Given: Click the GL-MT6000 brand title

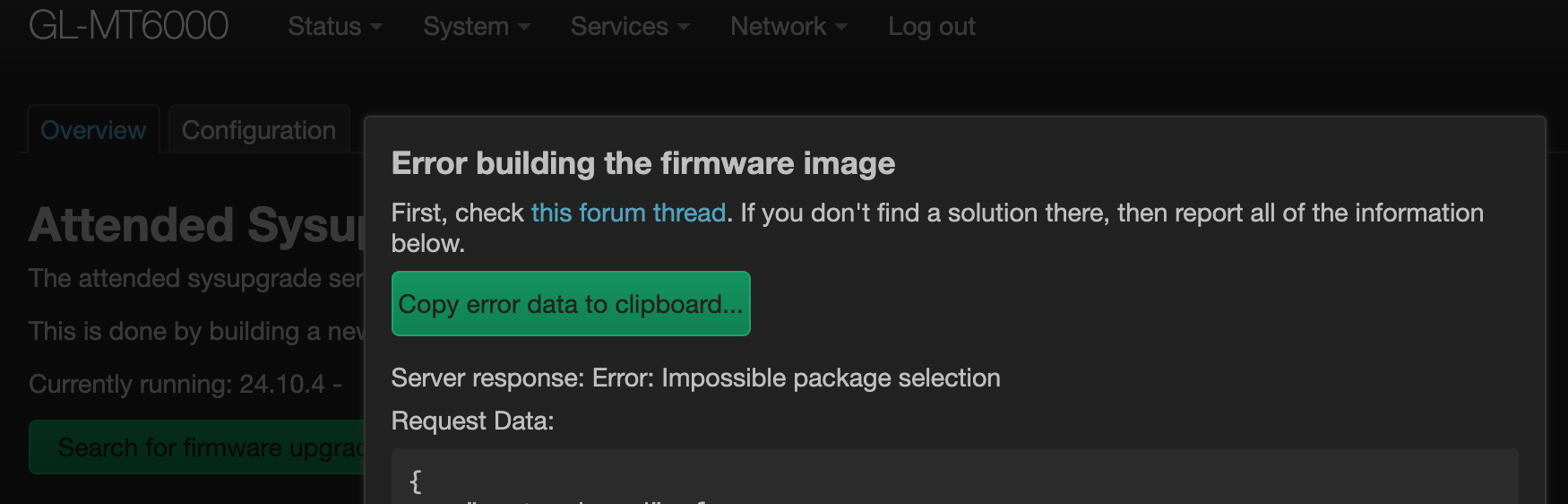Looking at the screenshot, I should (129, 25).
